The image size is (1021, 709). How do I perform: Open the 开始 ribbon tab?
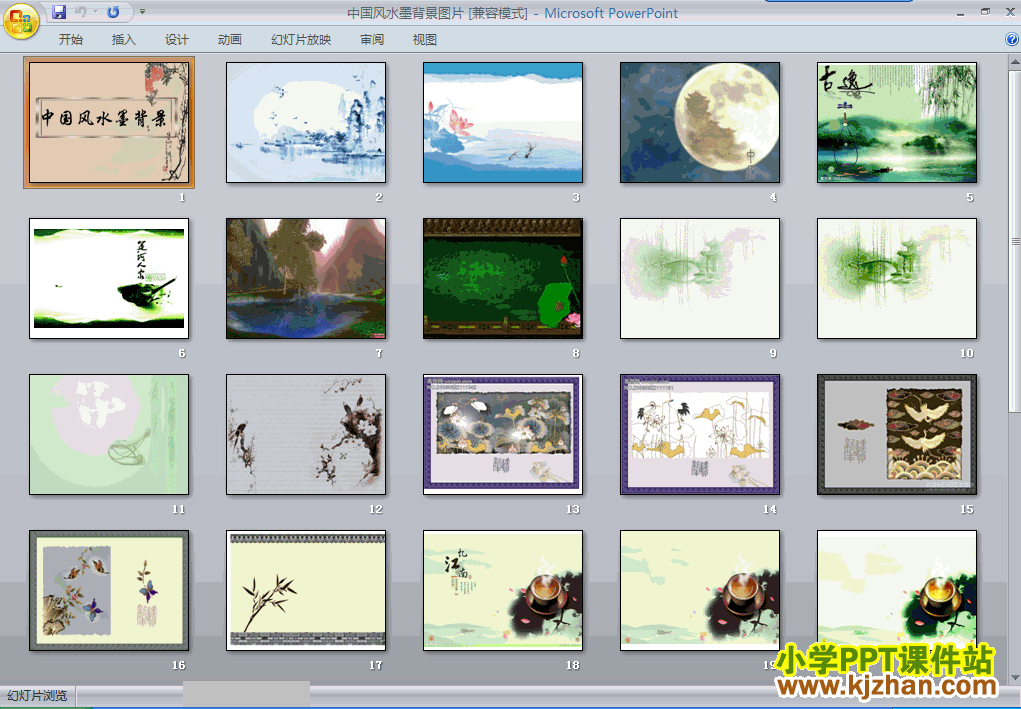coord(70,40)
